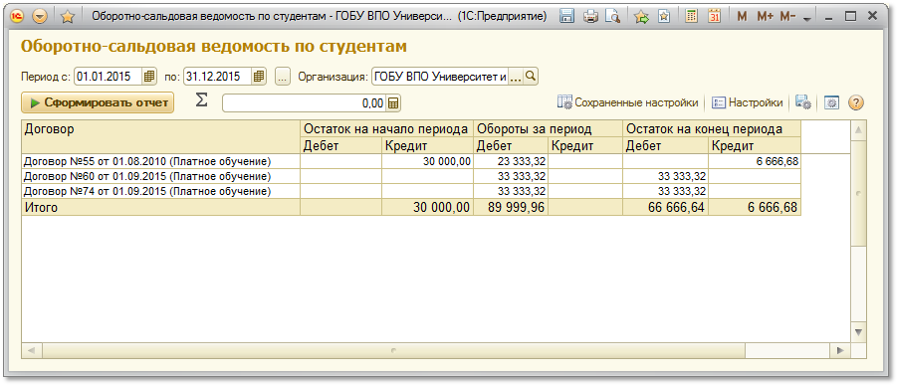Click the Организация input field
Viewport: 899px width, 387px height.
tap(440, 76)
